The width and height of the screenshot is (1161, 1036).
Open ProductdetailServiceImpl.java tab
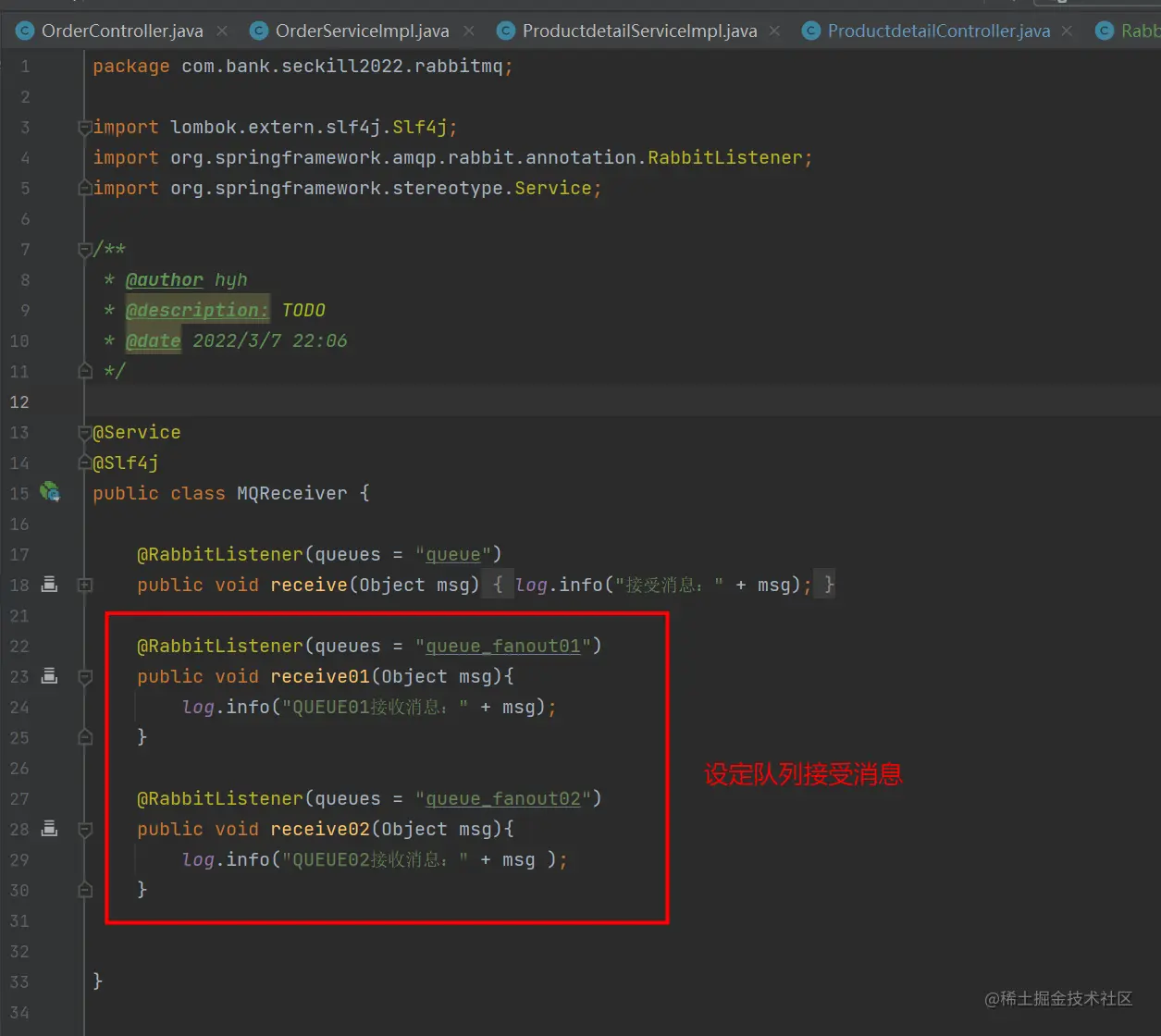coord(639,31)
